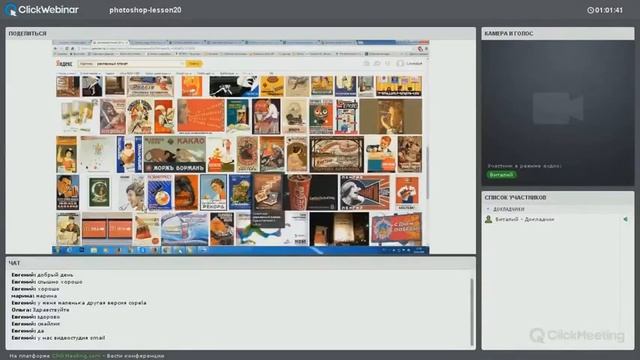This screenshot has width=640, height=360.
Task: Collapse the Докладчики group in the participant list
Action: [488, 209]
